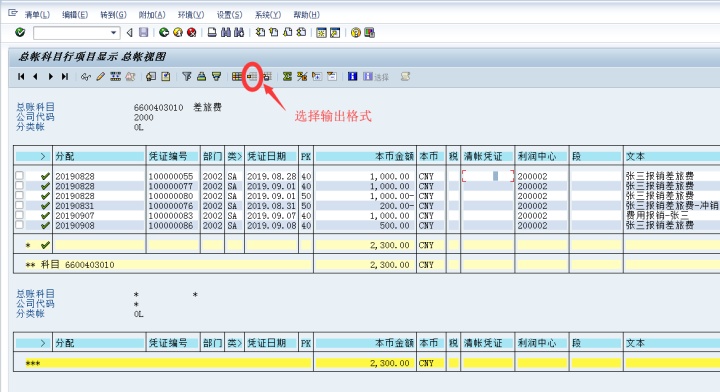Open the 编辑(E) menu

point(75,15)
